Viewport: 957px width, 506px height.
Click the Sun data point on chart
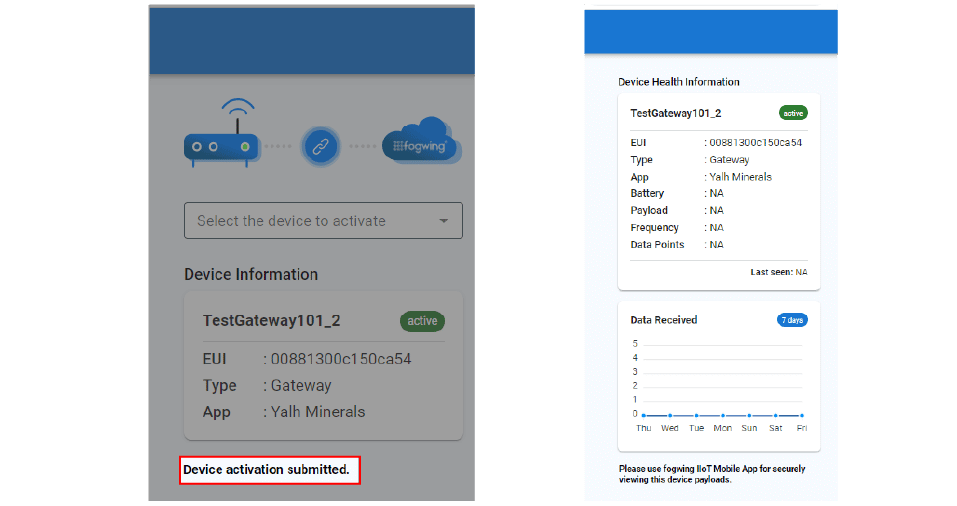(749, 416)
